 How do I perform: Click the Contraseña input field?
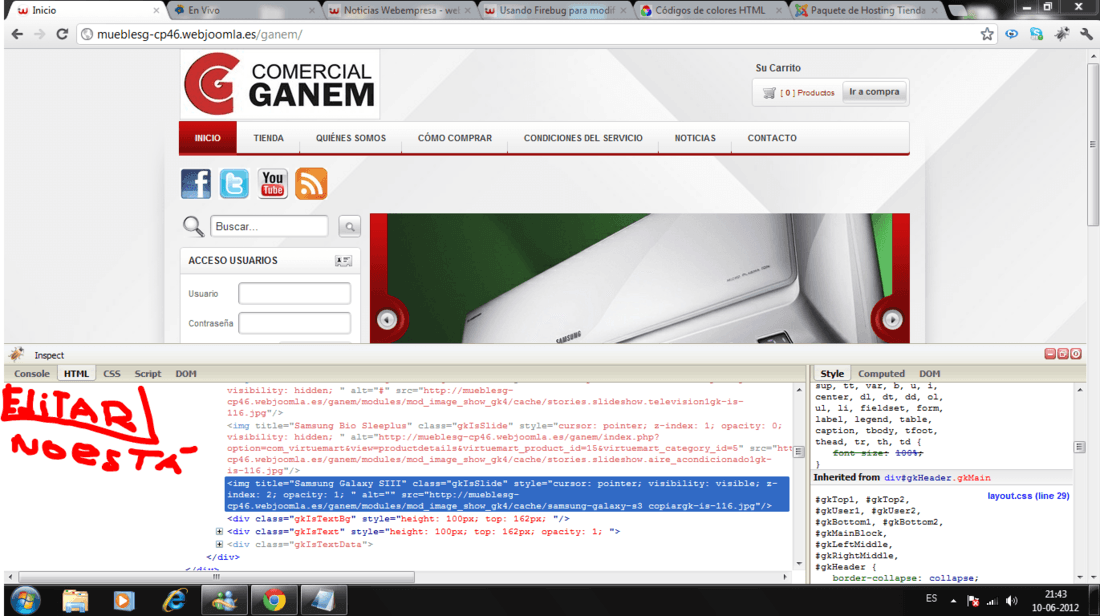[295, 323]
